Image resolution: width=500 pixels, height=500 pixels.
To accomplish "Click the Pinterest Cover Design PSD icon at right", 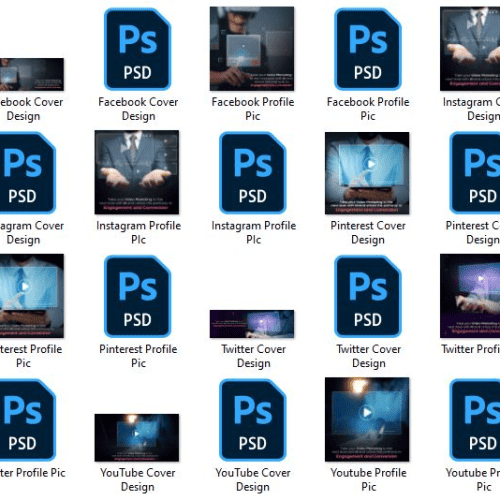I will point(475,173).
